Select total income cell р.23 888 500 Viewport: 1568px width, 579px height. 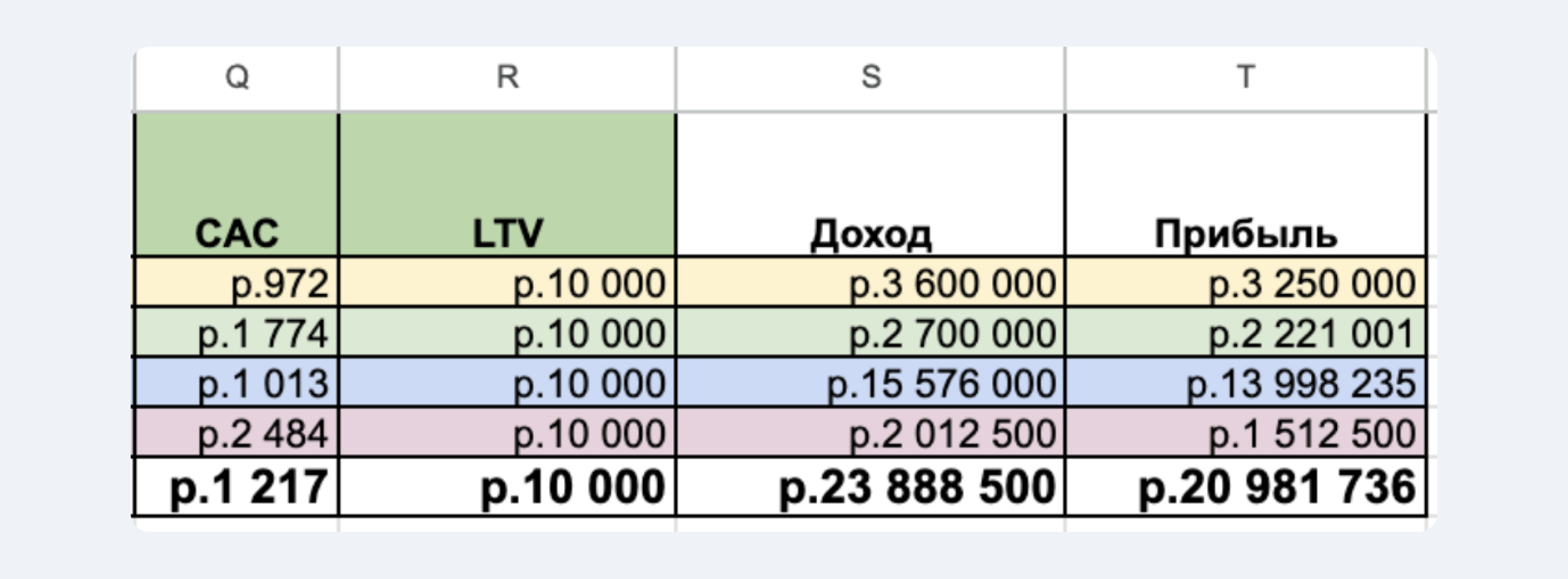[x=870, y=487]
